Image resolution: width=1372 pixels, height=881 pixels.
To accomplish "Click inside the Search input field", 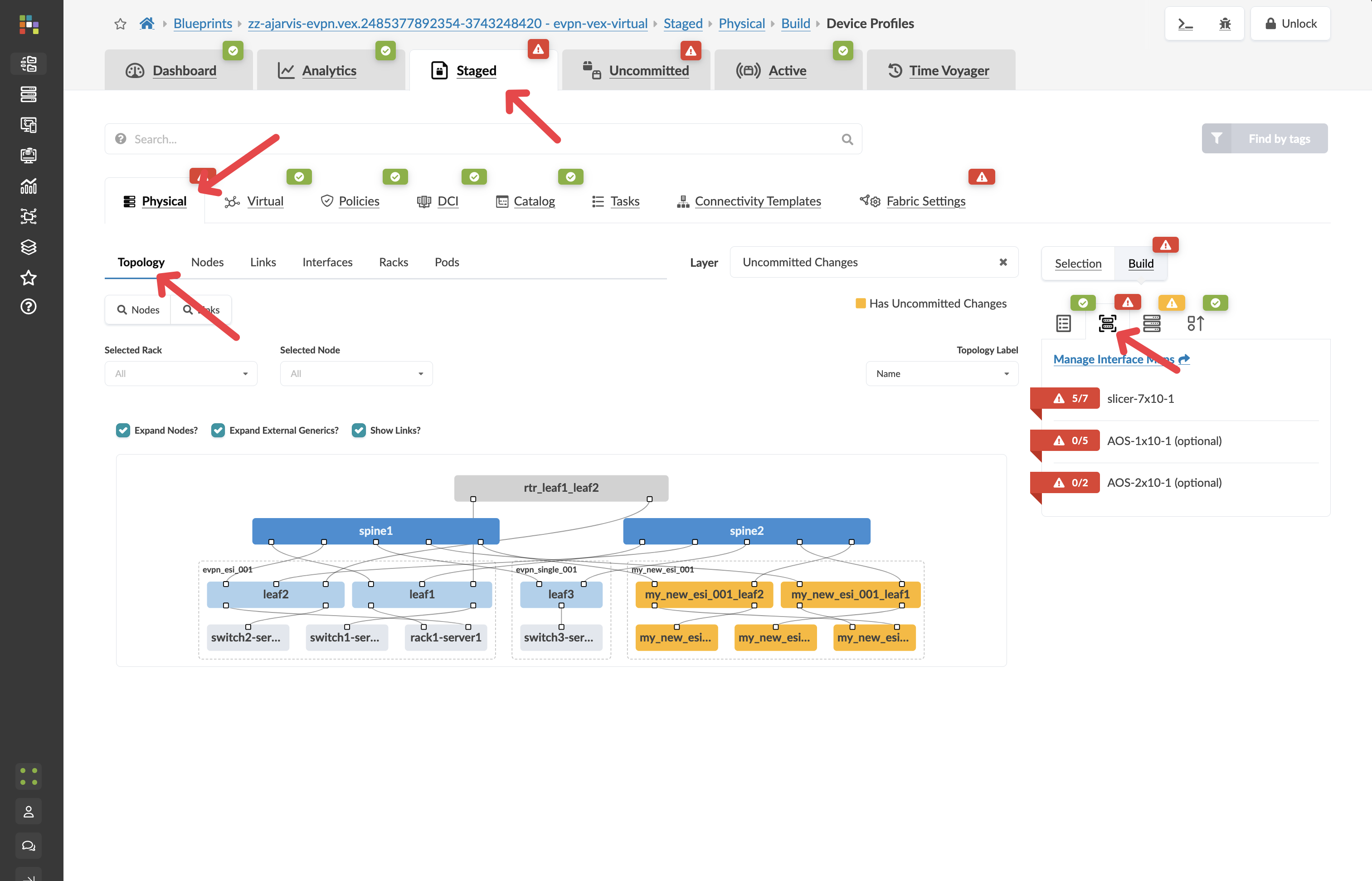I will [x=400, y=138].
